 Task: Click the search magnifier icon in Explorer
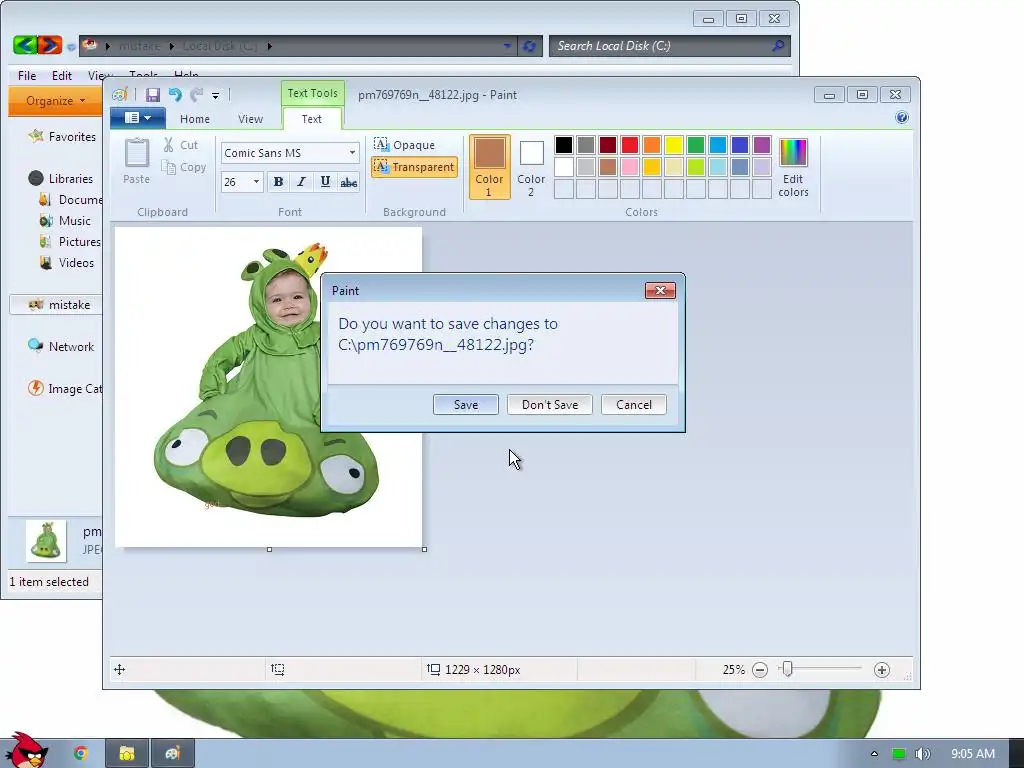[778, 46]
